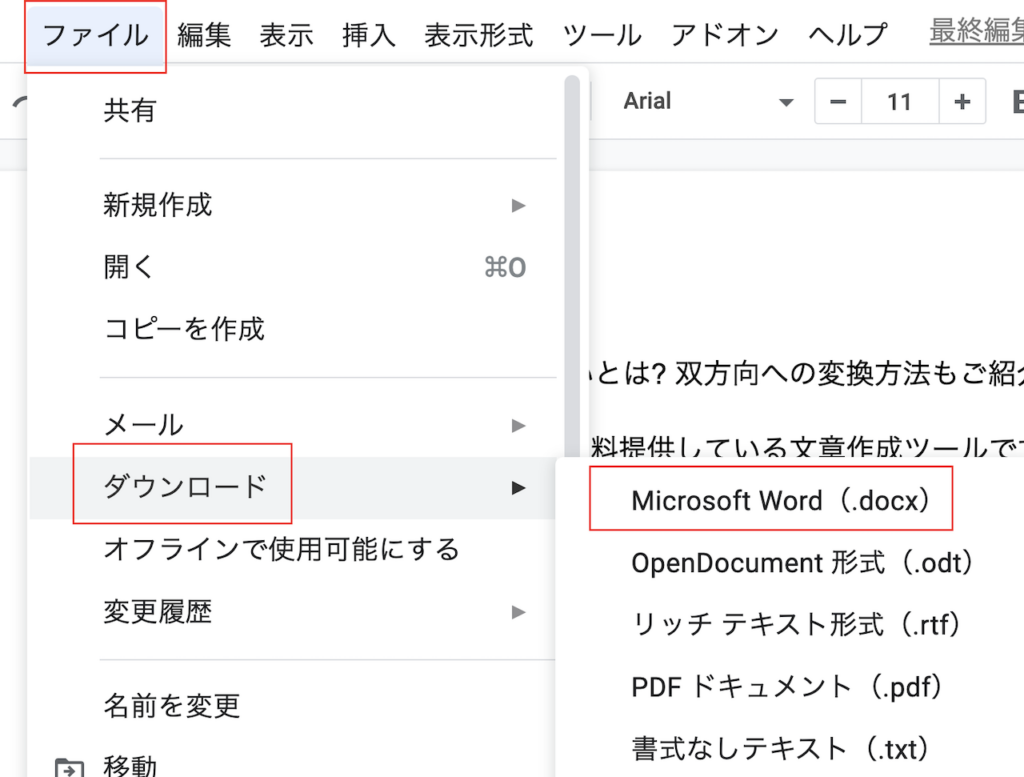Increase font size with plus button
Image resolution: width=1024 pixels, height=777 pixels.
pyautogui.click(x=962, y=102)
